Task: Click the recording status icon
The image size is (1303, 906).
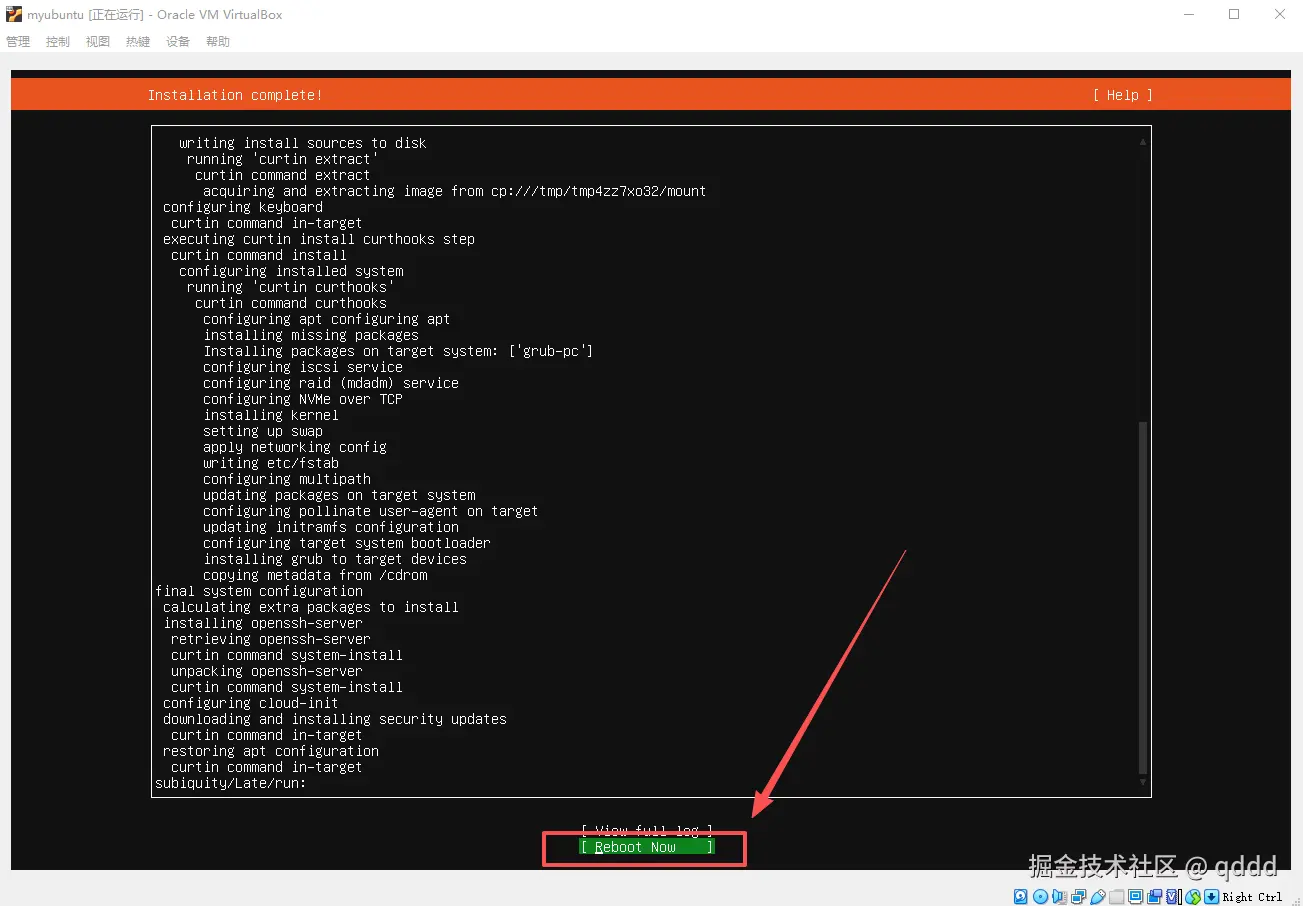Action: click(1154, 897)
